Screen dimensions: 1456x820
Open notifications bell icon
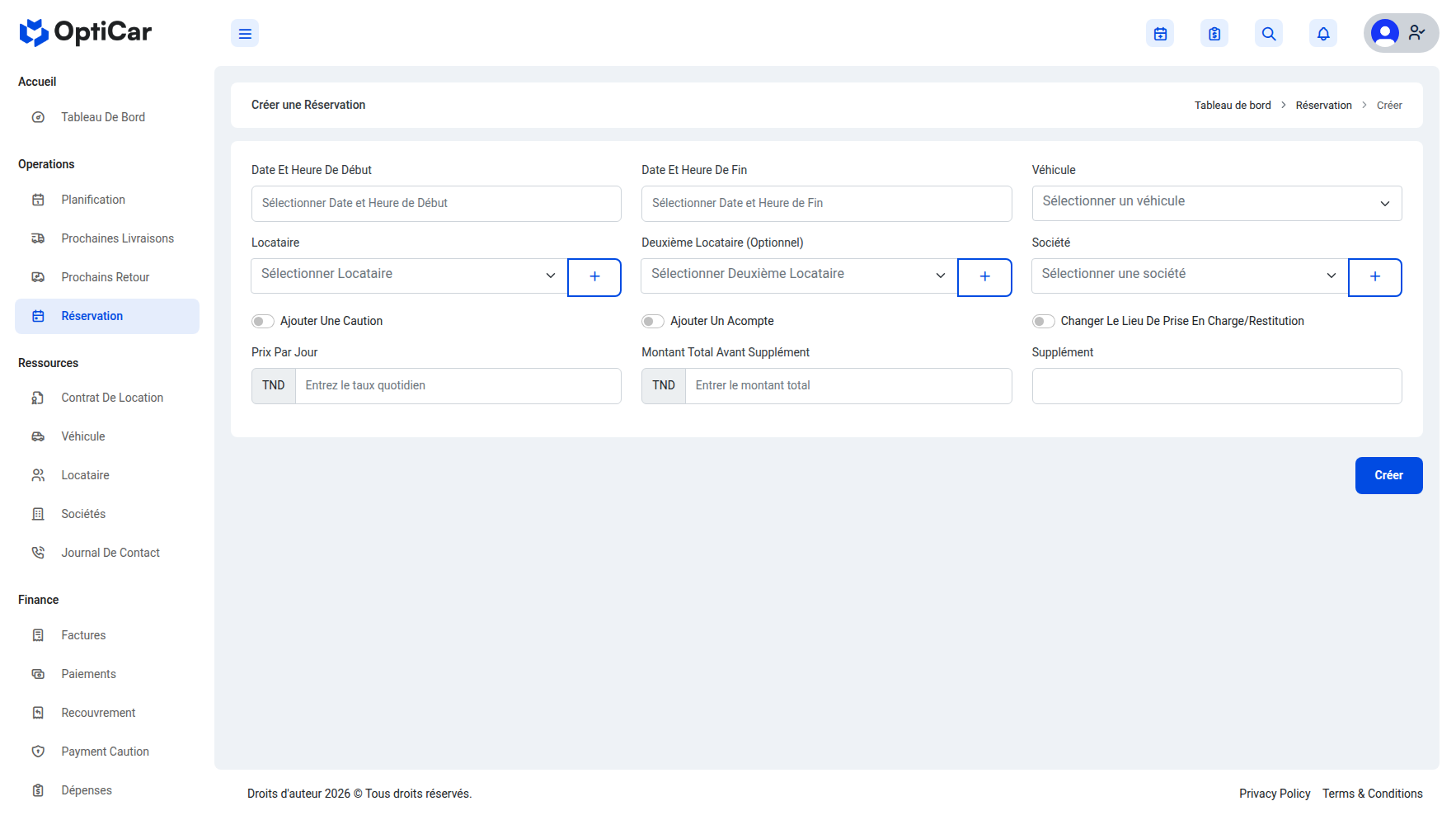(x=1323, y=34)
